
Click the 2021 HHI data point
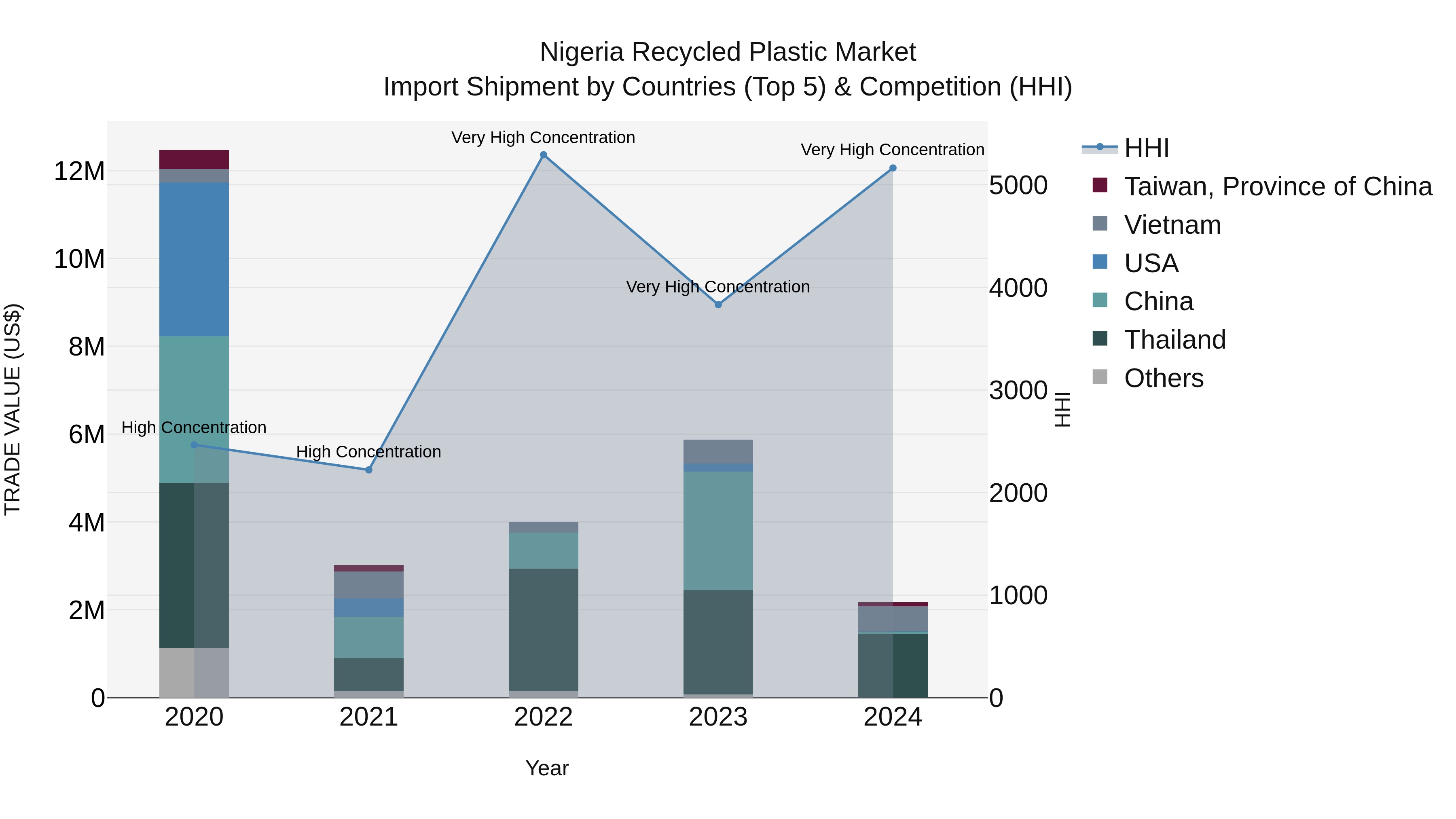pyautogui.click(x=369, y=470)
